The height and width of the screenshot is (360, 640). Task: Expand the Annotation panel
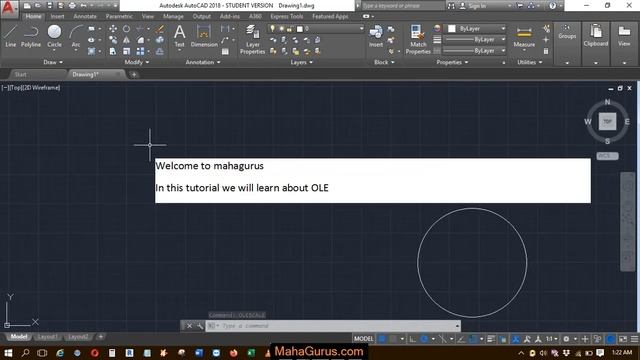[x=203, y=62]
